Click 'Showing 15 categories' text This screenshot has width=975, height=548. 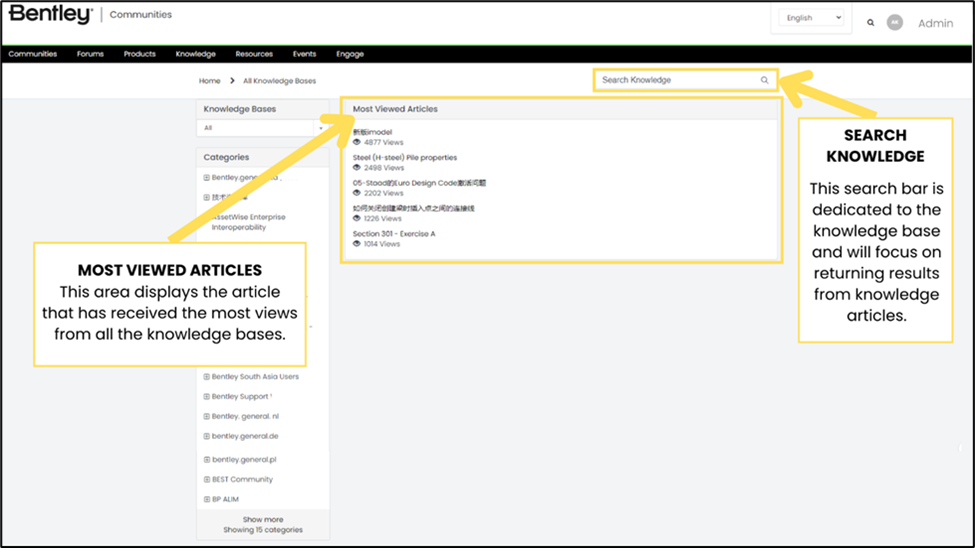pos(263,530)
